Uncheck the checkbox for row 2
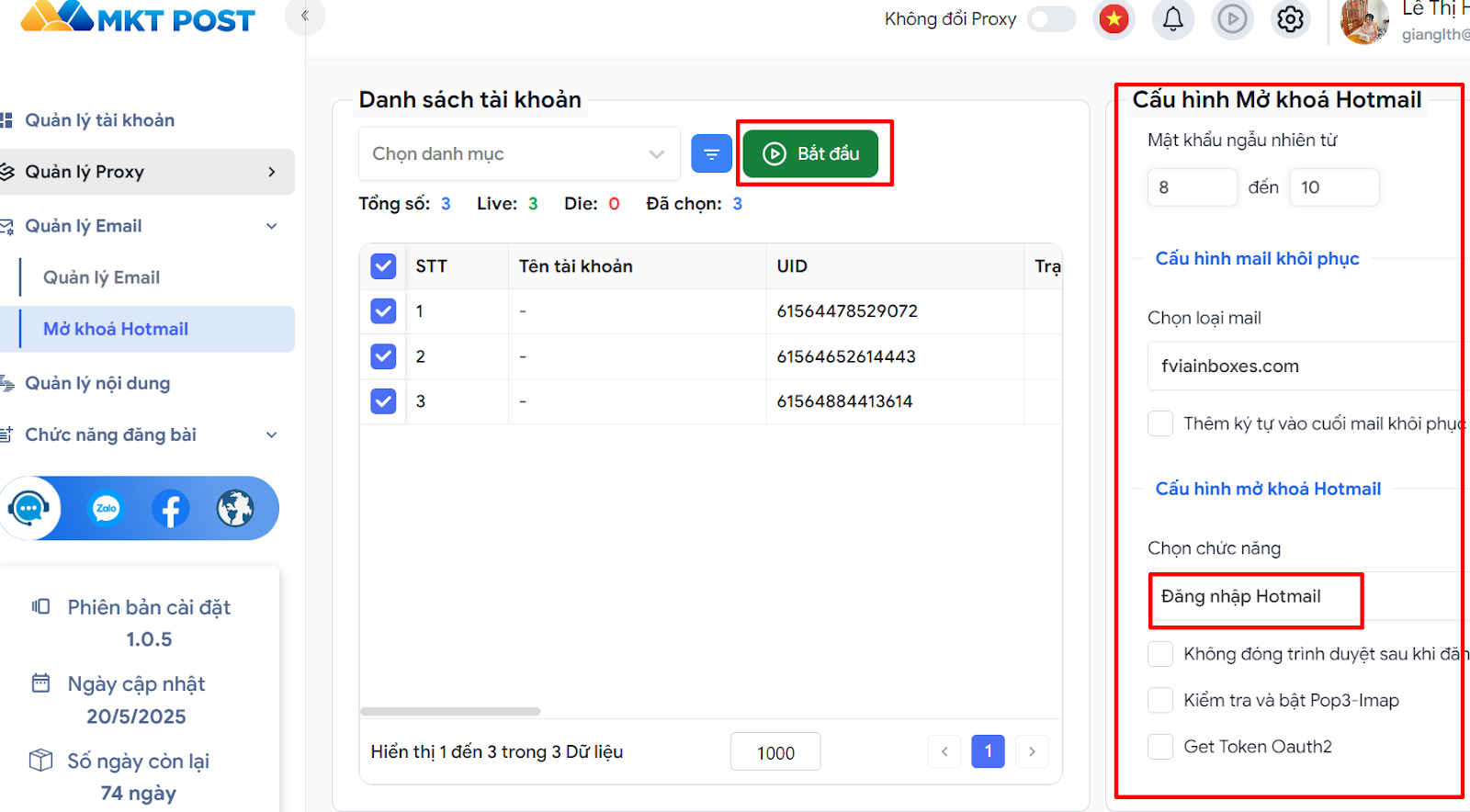The width and height of the screenshot is (1470, 812). tap(383, 356)
